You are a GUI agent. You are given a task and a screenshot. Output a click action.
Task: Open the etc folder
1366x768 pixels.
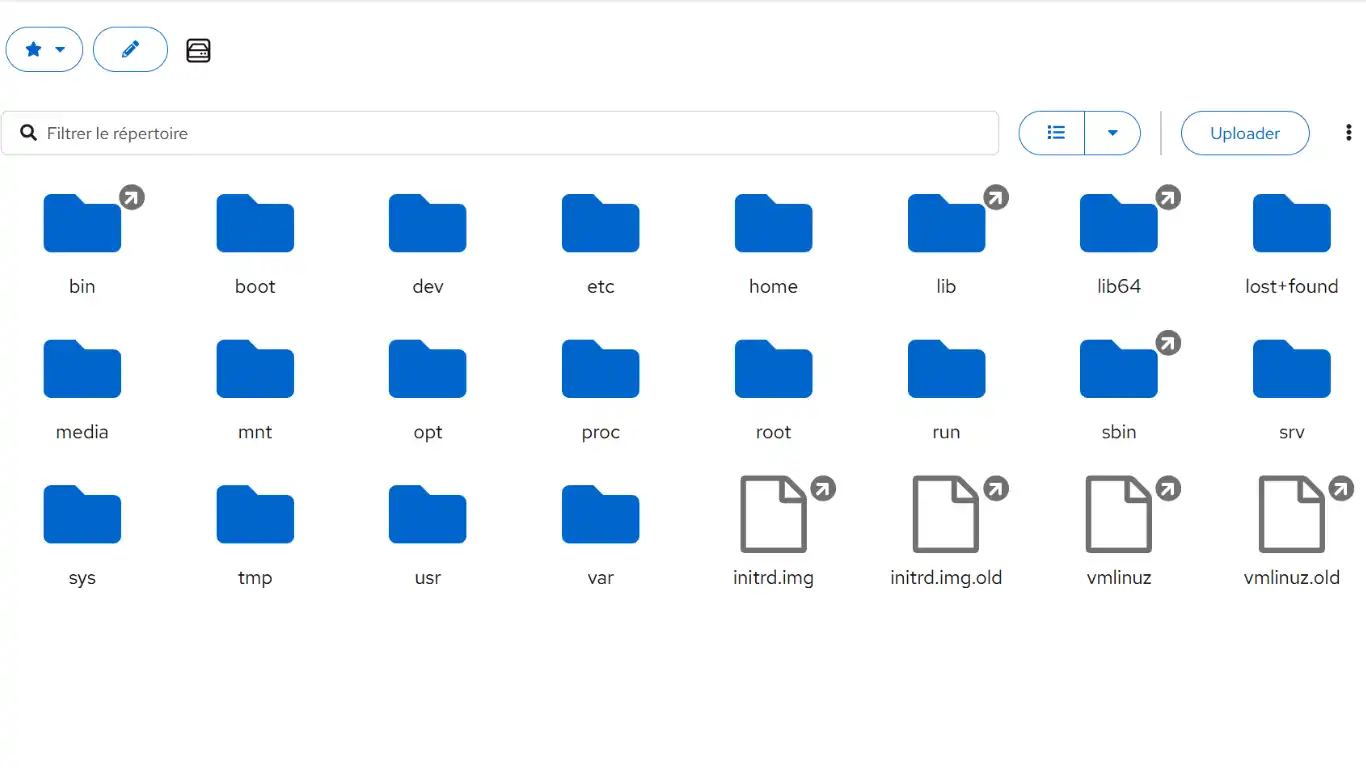point(600,241)
